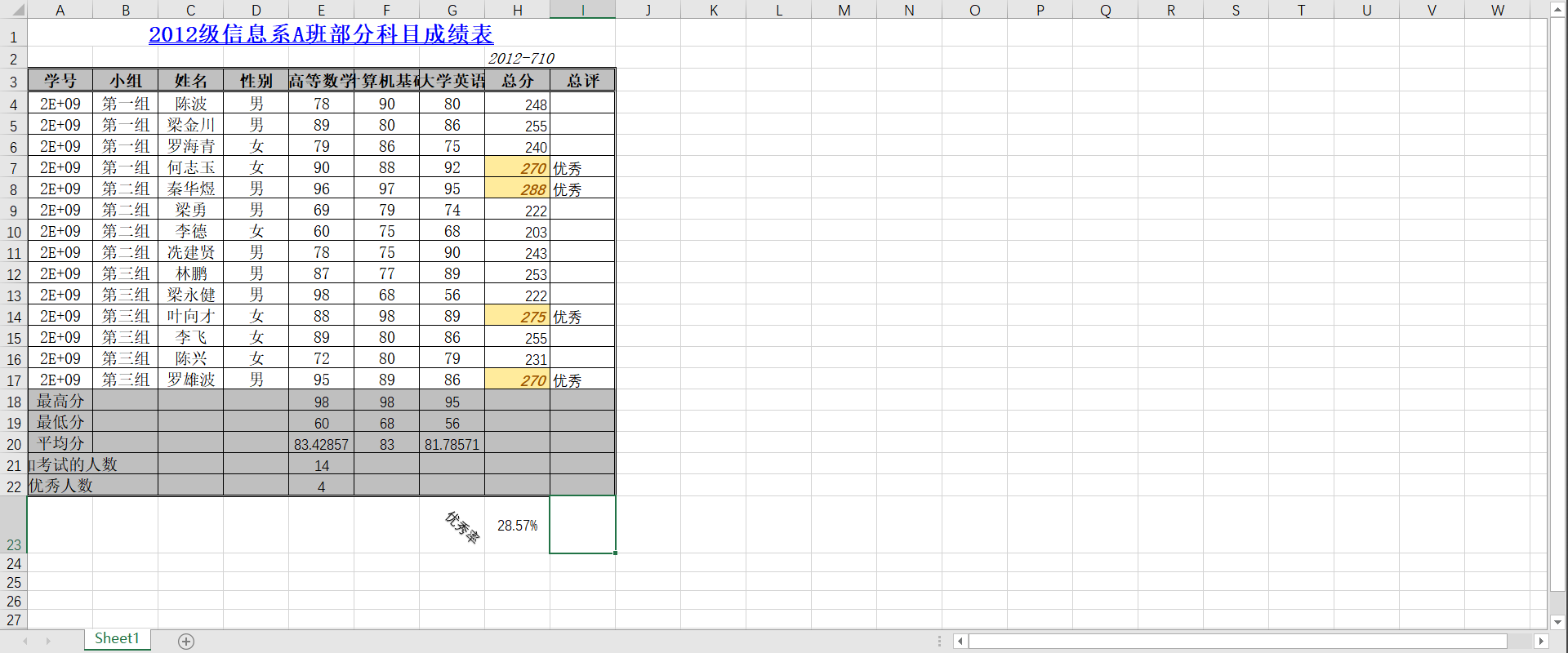Select the name cell 罗雄波
The image size is (1568, 653).
pyautogui.click(x=190, y=380)
